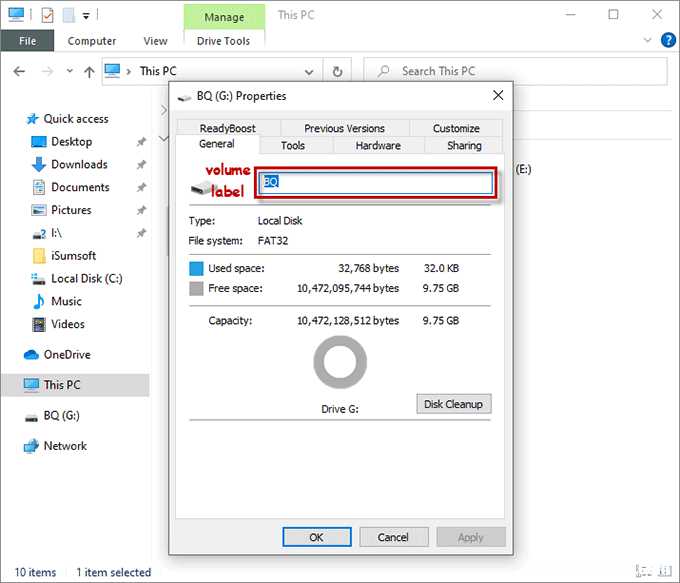
Task: Unpin Desktop using its pin icon
Action: [141, 142]
